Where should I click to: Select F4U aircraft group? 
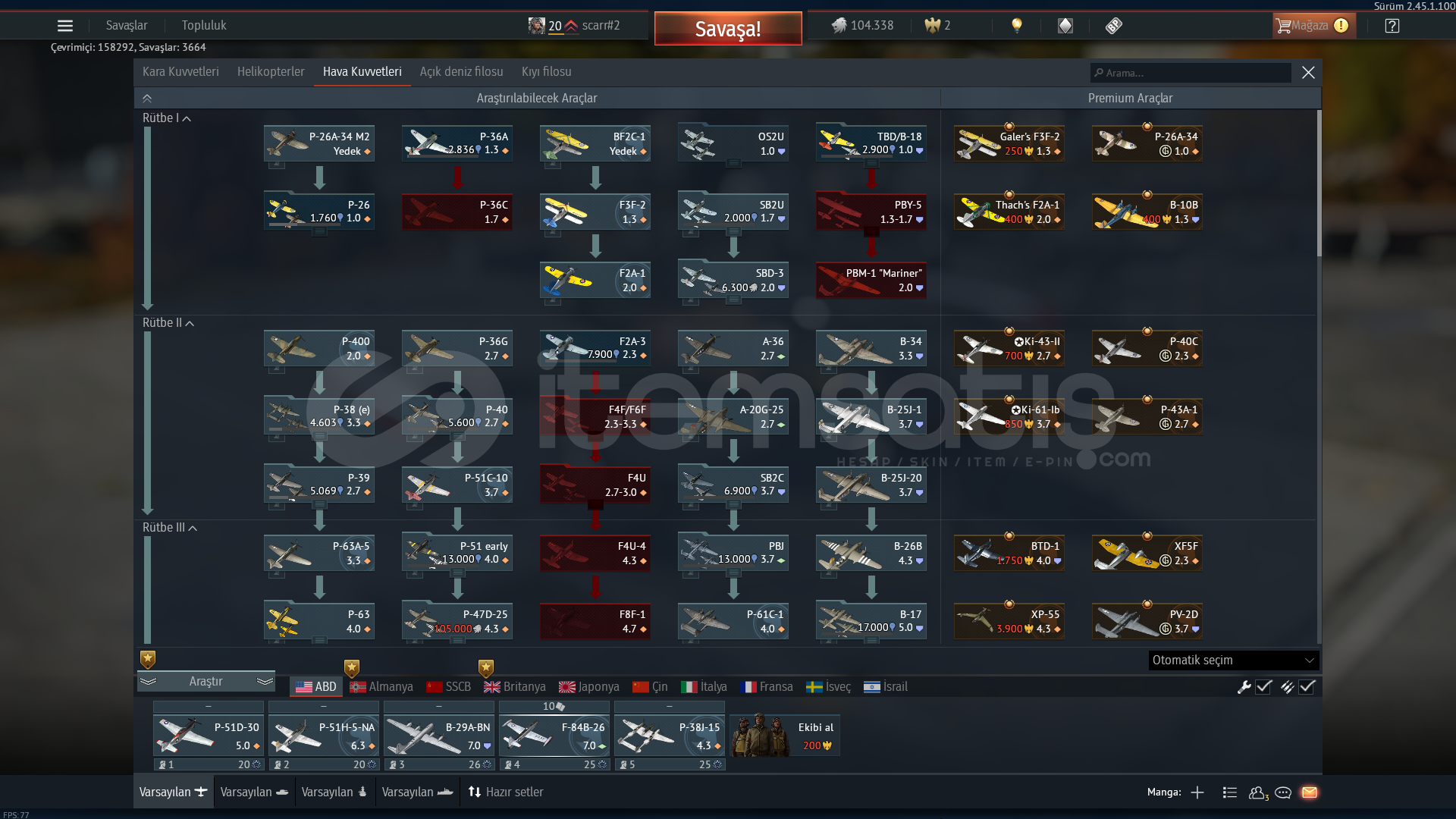coord(595,485)
